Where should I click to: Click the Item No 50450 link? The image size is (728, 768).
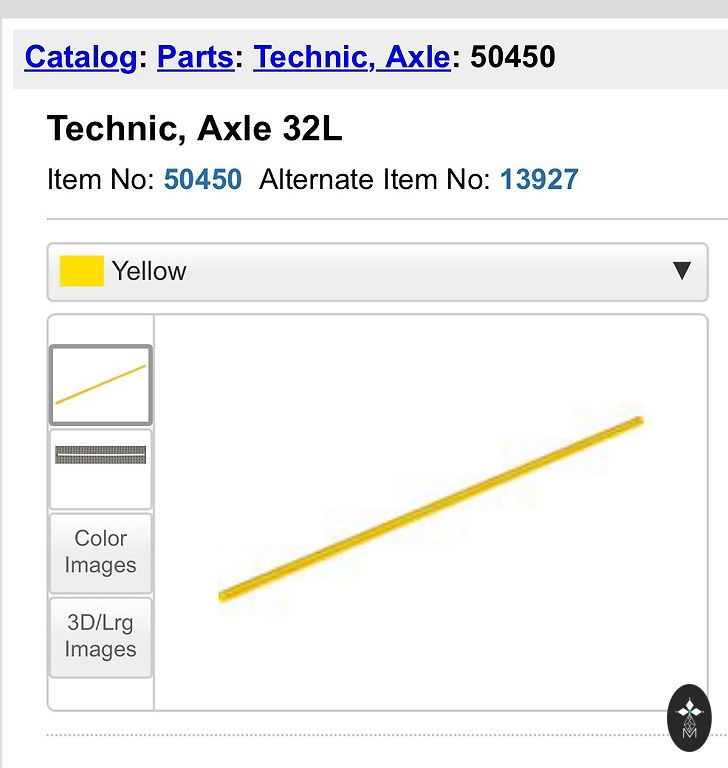(203, 180)
